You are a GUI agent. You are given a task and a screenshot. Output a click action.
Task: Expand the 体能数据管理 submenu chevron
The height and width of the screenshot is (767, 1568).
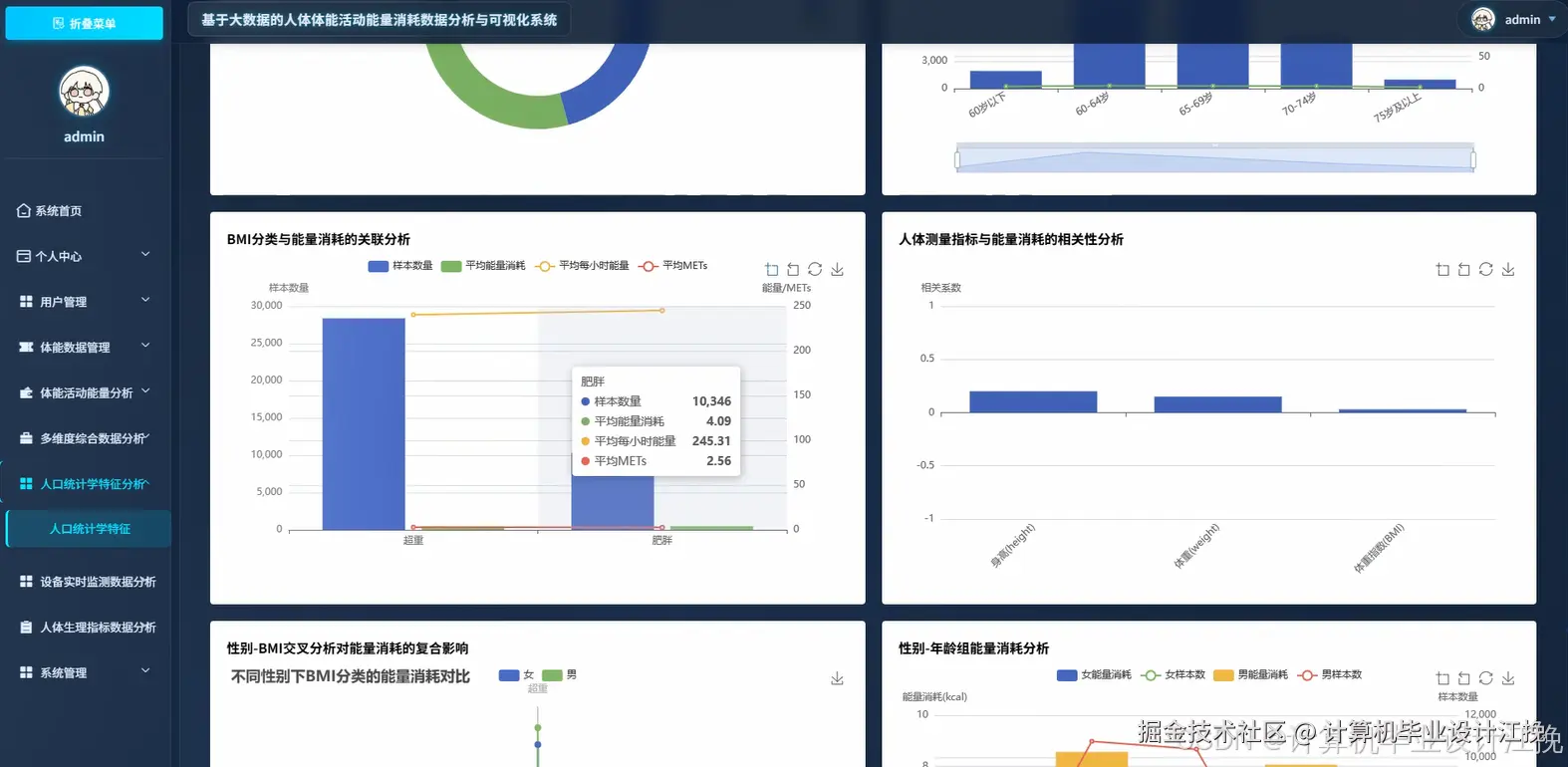coord(145,346)
